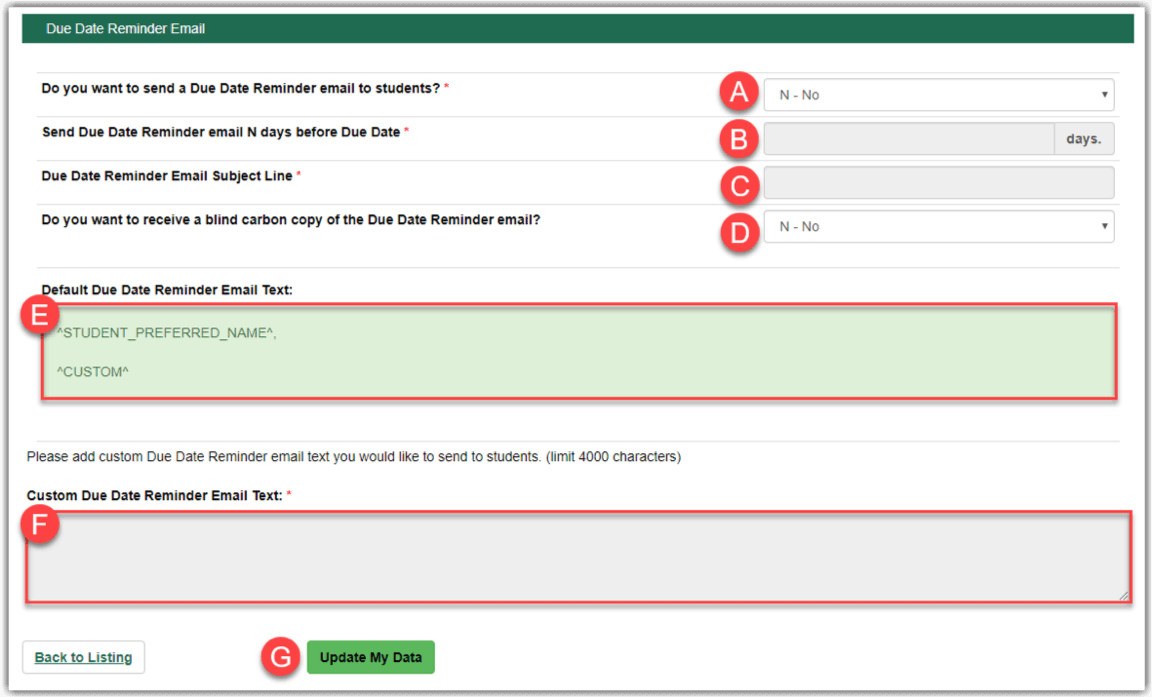The height and width of the screenshot is (697, 1152).
Task: Click the green default email text box
Action: tap(578, 353)
